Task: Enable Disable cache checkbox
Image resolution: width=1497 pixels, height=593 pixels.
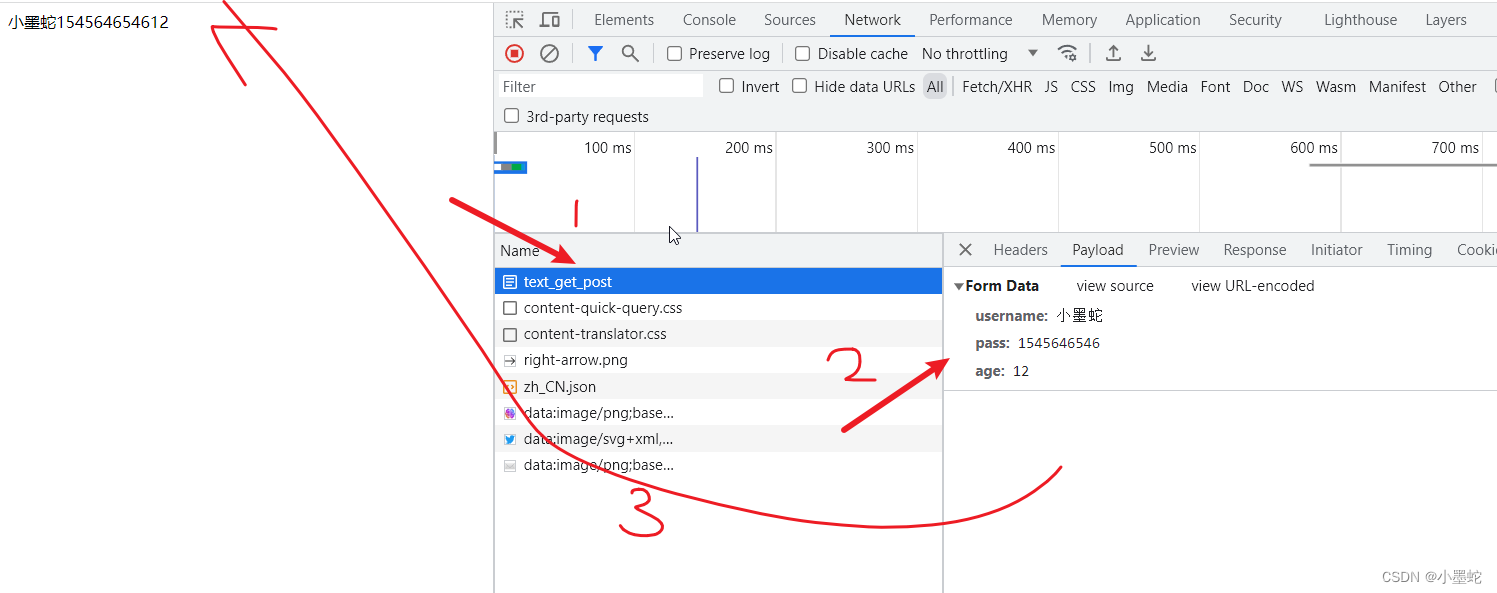Action: 802,54
